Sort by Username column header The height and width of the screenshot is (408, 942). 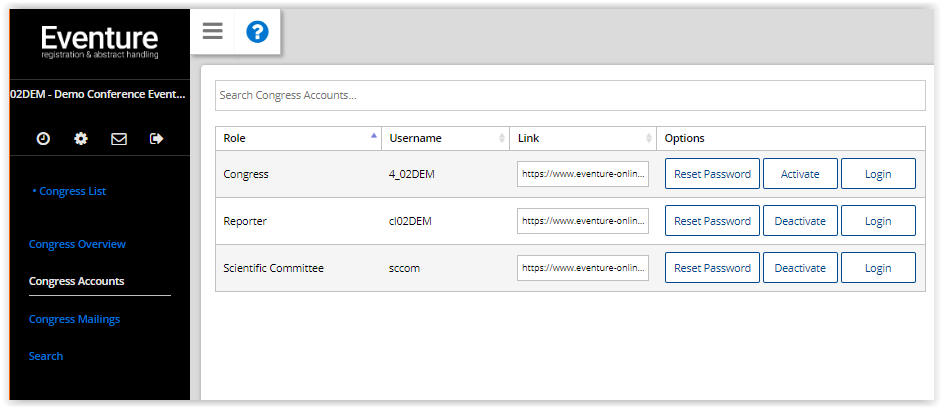(x=445, y=138)
